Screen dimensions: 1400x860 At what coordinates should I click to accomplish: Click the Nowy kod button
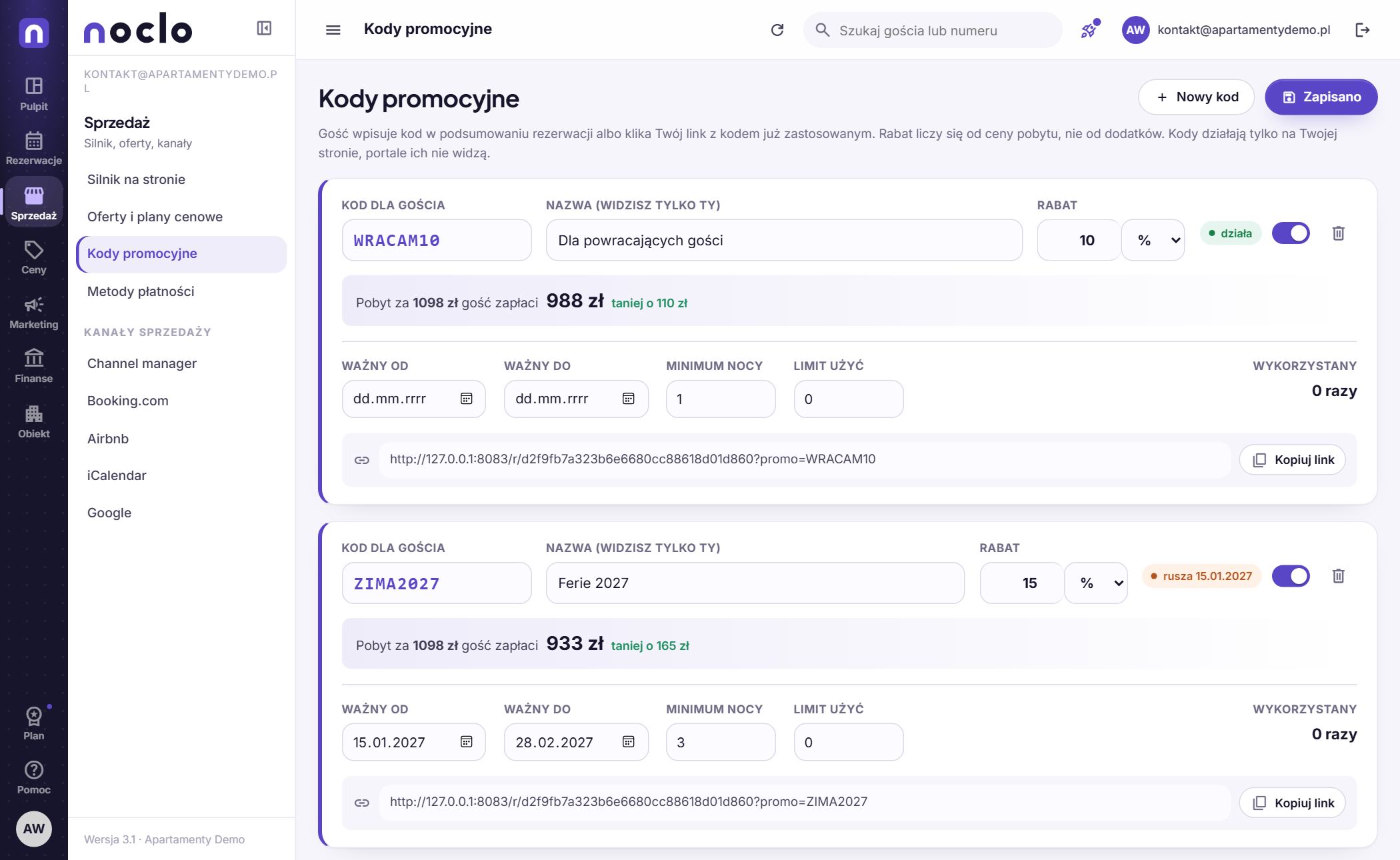[x=1197, y=97]
